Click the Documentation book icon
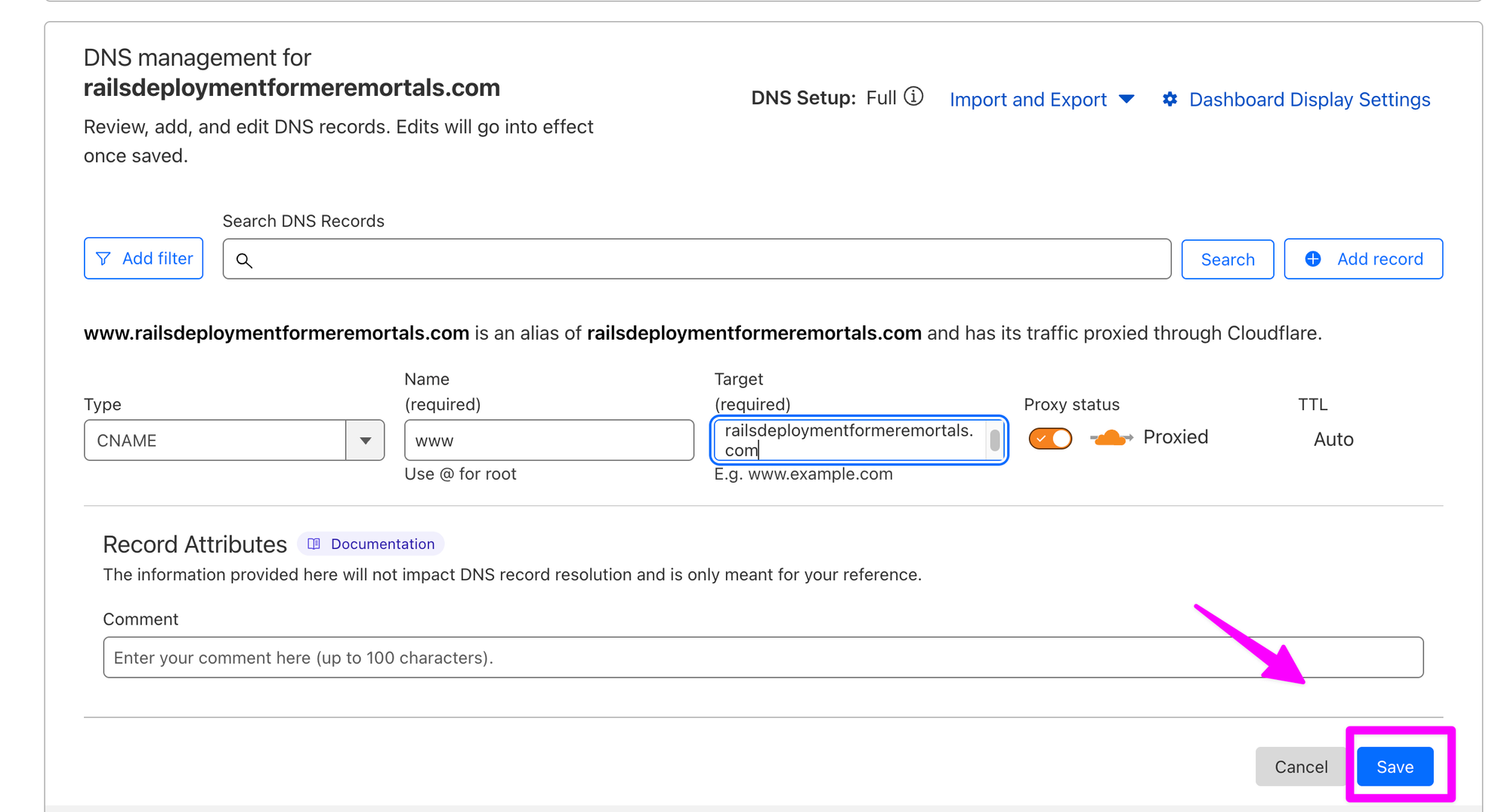Image resolution: width=1511 pixels, height=812 pixels. [314, 544]
